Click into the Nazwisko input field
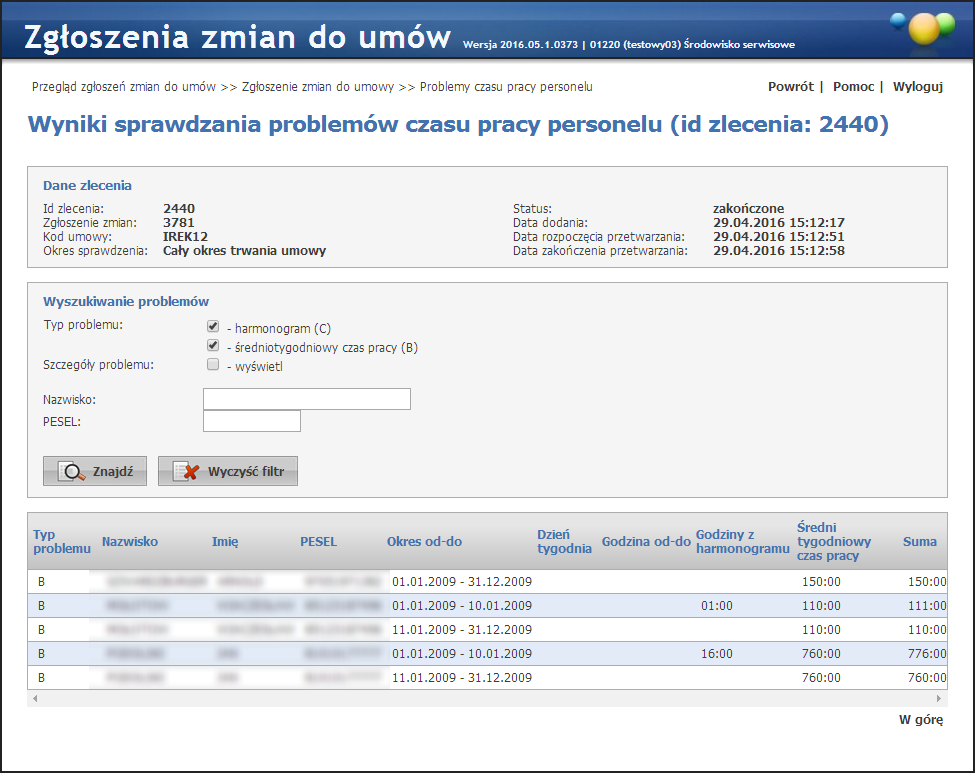 [306, 400]
